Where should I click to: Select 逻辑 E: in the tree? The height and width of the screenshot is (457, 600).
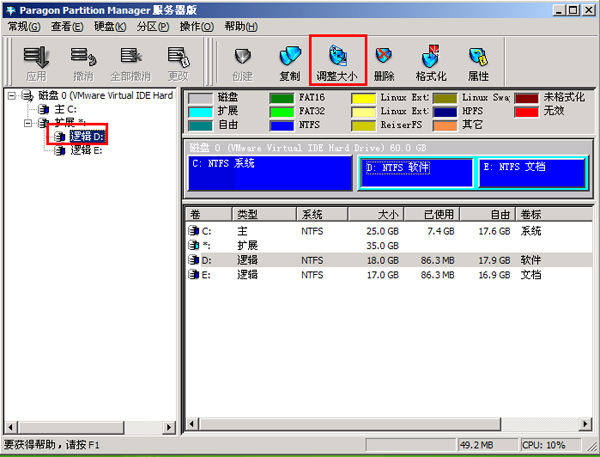[x=86, y=150]
